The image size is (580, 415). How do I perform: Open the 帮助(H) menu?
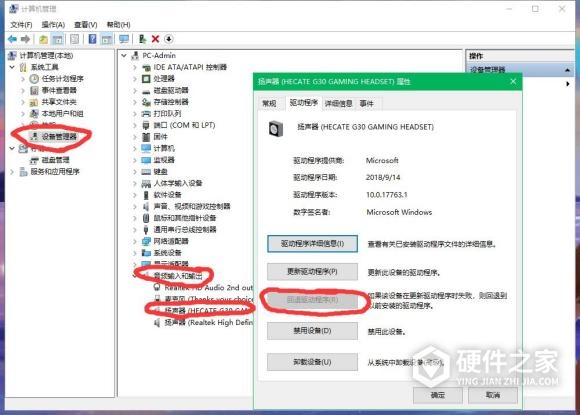tap(118, 25)
